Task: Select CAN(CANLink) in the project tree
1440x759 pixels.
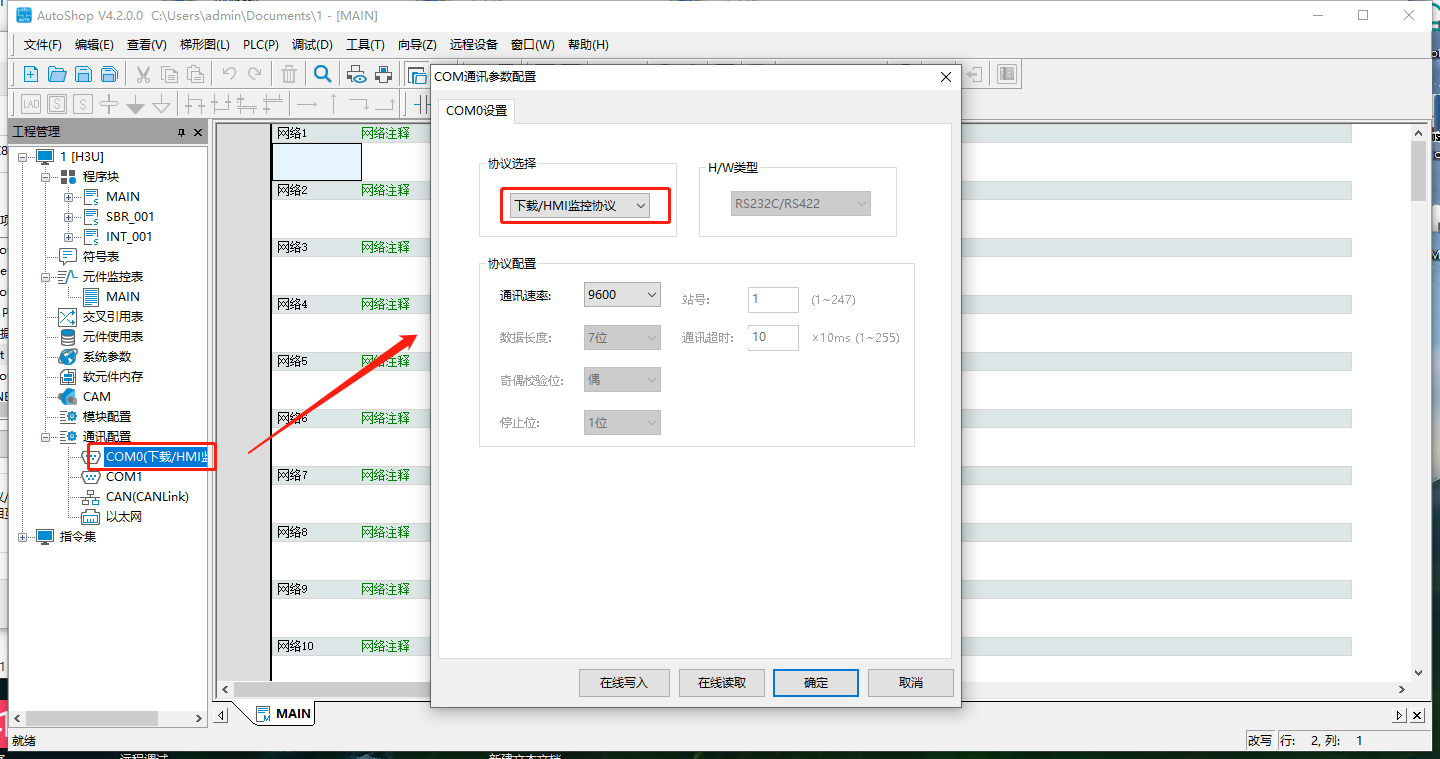Action: tap(147, 497)
